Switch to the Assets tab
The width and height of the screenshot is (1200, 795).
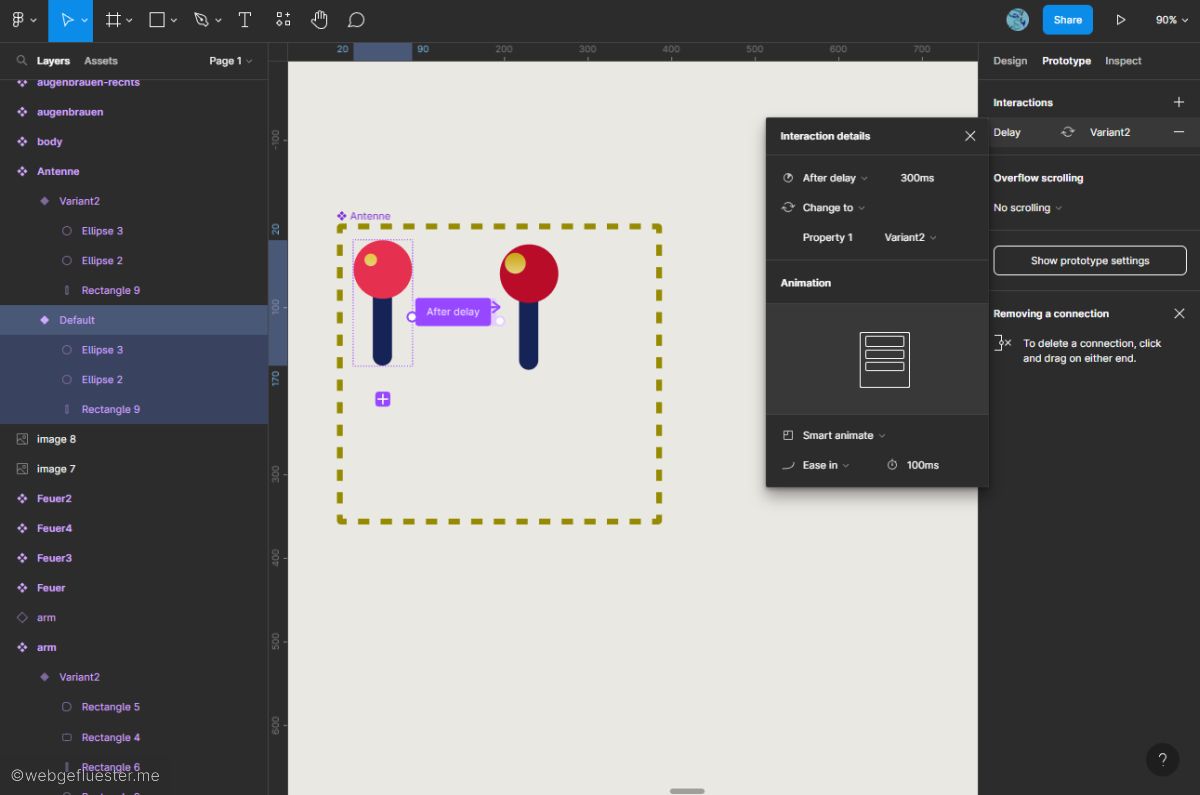[101, 61]
